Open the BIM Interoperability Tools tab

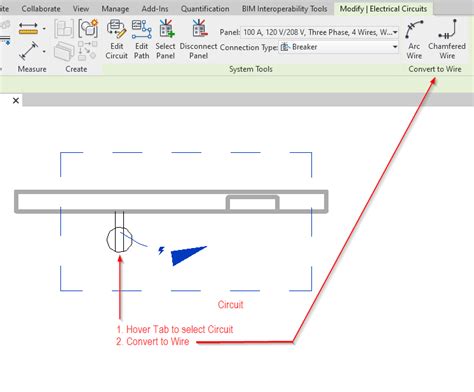(284, 9)
